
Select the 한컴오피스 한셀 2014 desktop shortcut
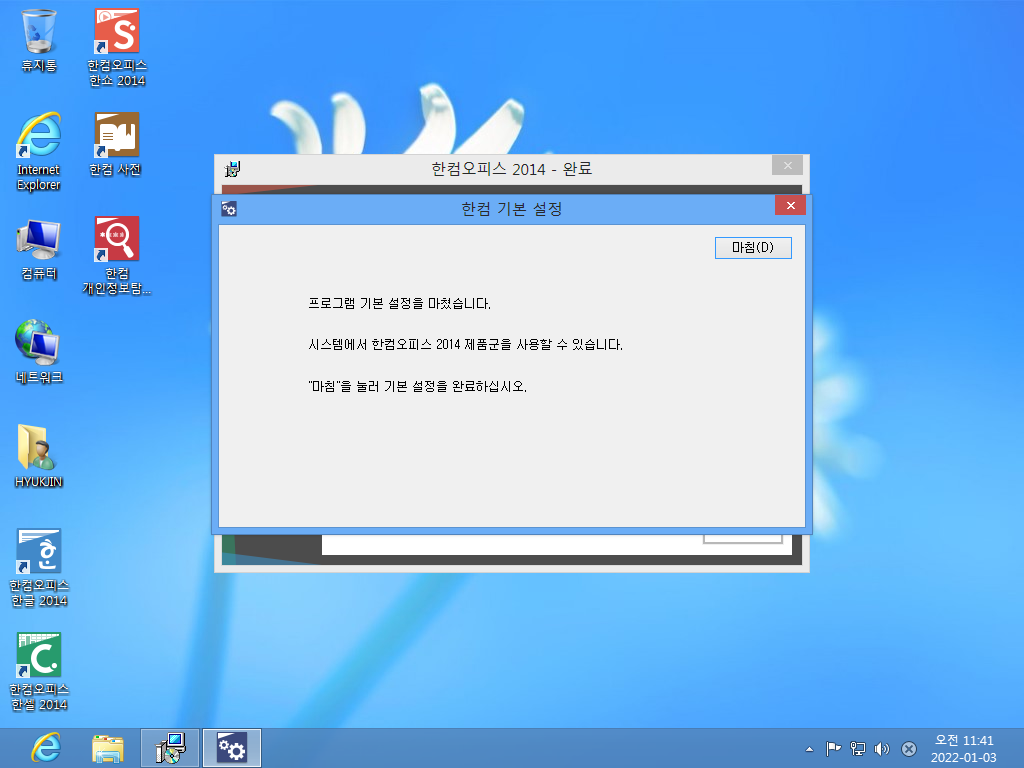(x=39, y=672)
